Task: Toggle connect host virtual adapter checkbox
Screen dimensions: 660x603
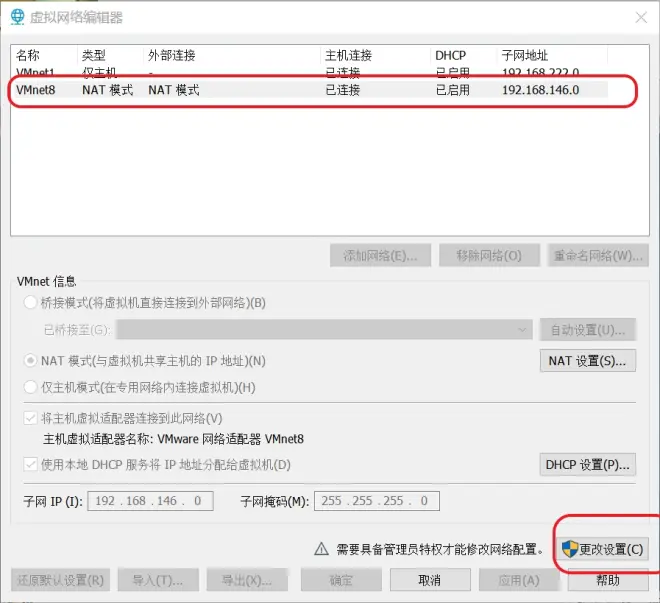Action: 30,418
